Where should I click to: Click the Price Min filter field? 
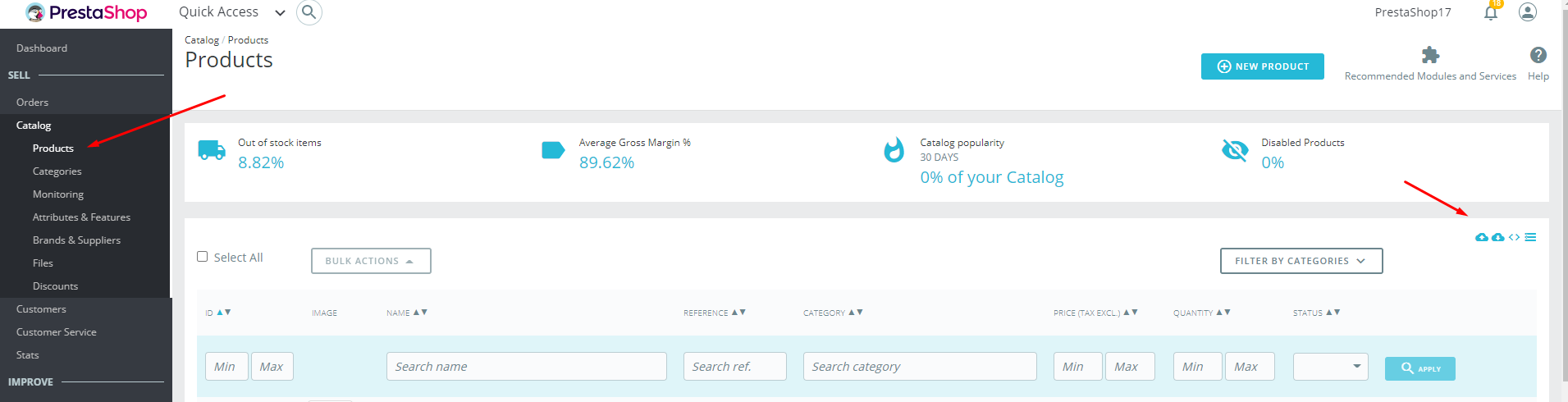coord(1078,367)
